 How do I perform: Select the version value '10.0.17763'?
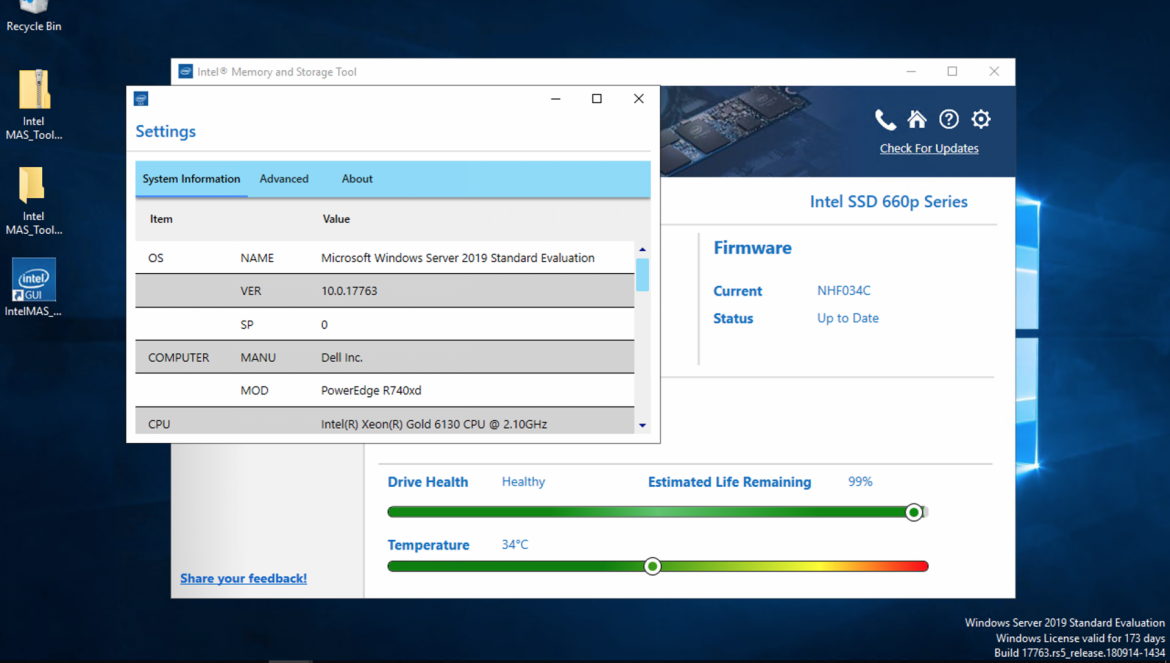point(349,291)
